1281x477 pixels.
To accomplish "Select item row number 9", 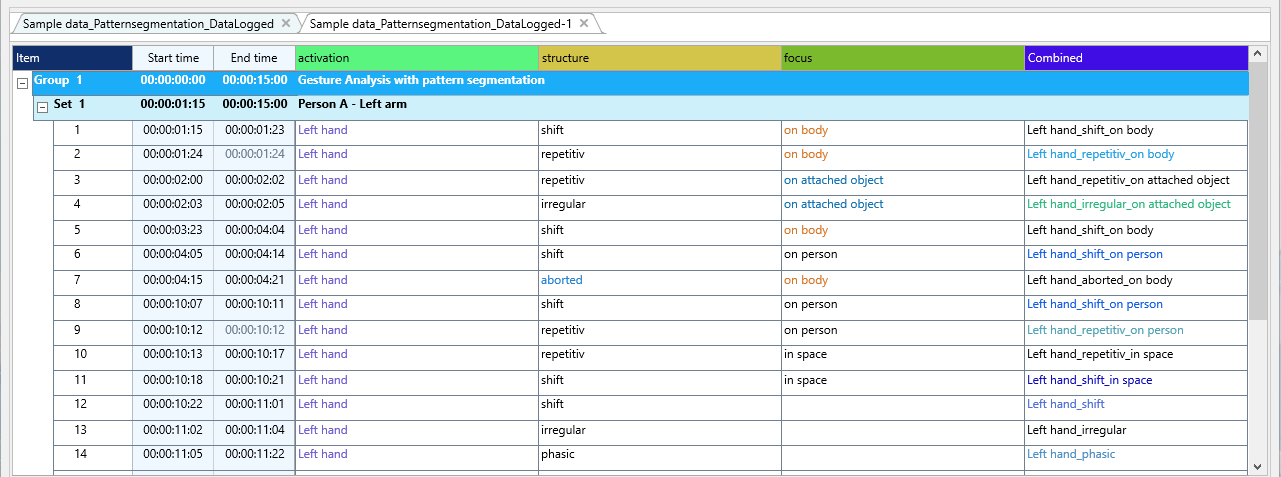I will click(x=77, y=330).
